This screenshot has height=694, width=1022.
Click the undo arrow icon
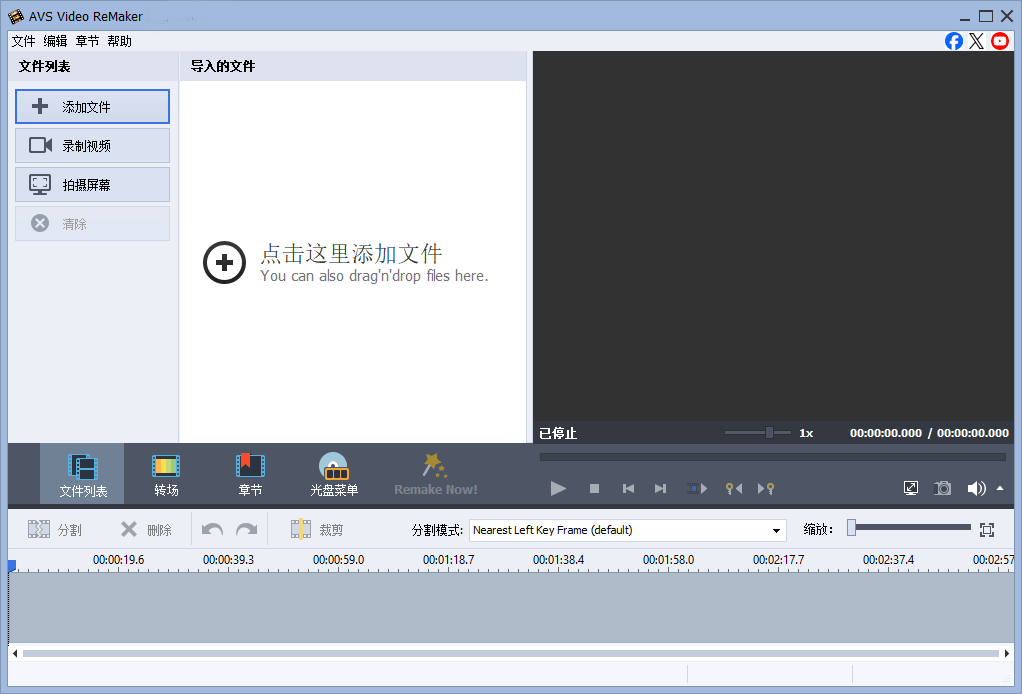pos(211,529)
